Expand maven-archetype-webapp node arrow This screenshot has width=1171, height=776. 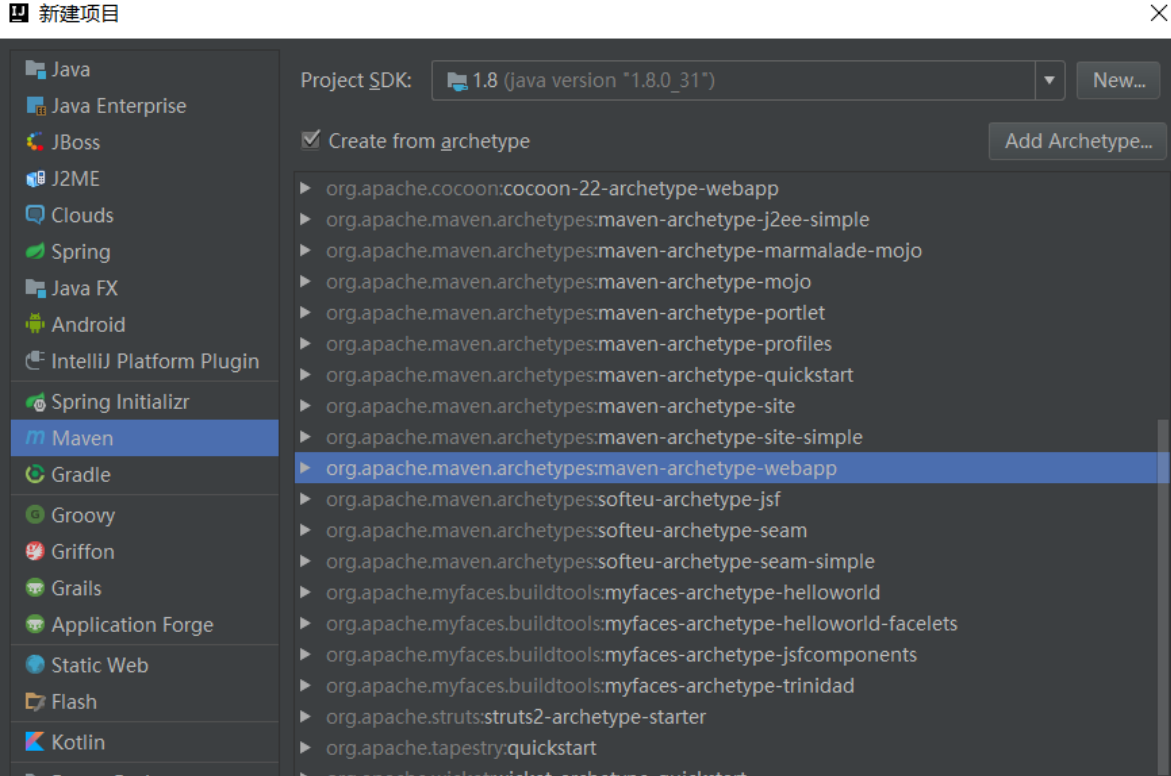click(305, 468)
